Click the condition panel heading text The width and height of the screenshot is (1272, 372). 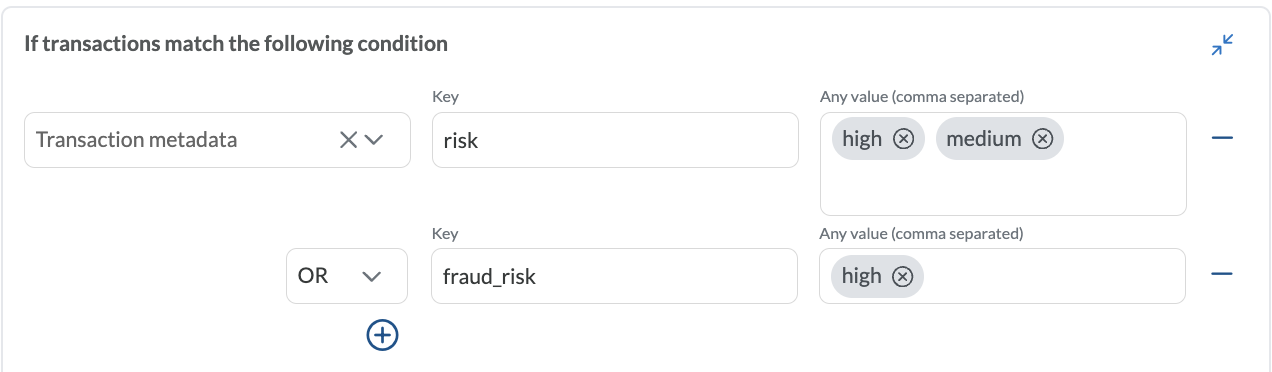pyautogui.click(x=236, y=44)
